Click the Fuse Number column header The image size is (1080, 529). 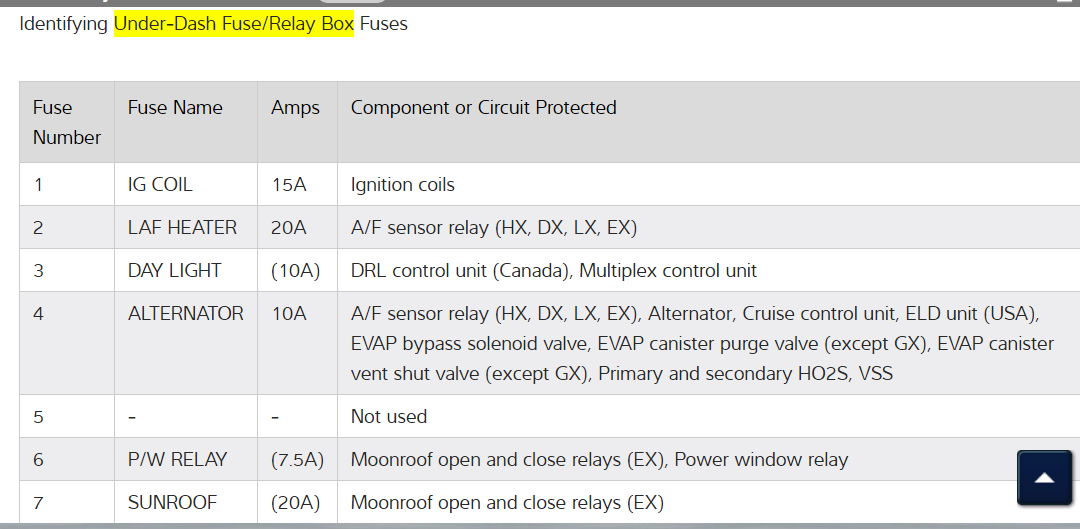click(x=66, y=122)
